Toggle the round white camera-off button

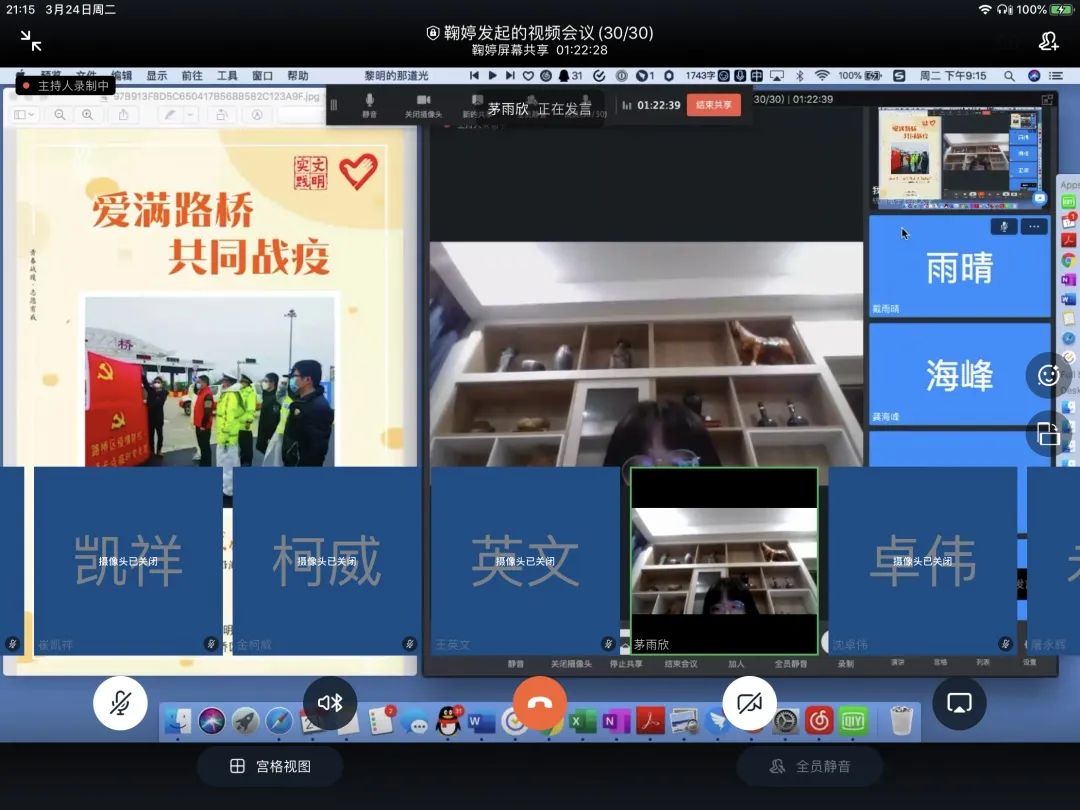tap(749, 703)
